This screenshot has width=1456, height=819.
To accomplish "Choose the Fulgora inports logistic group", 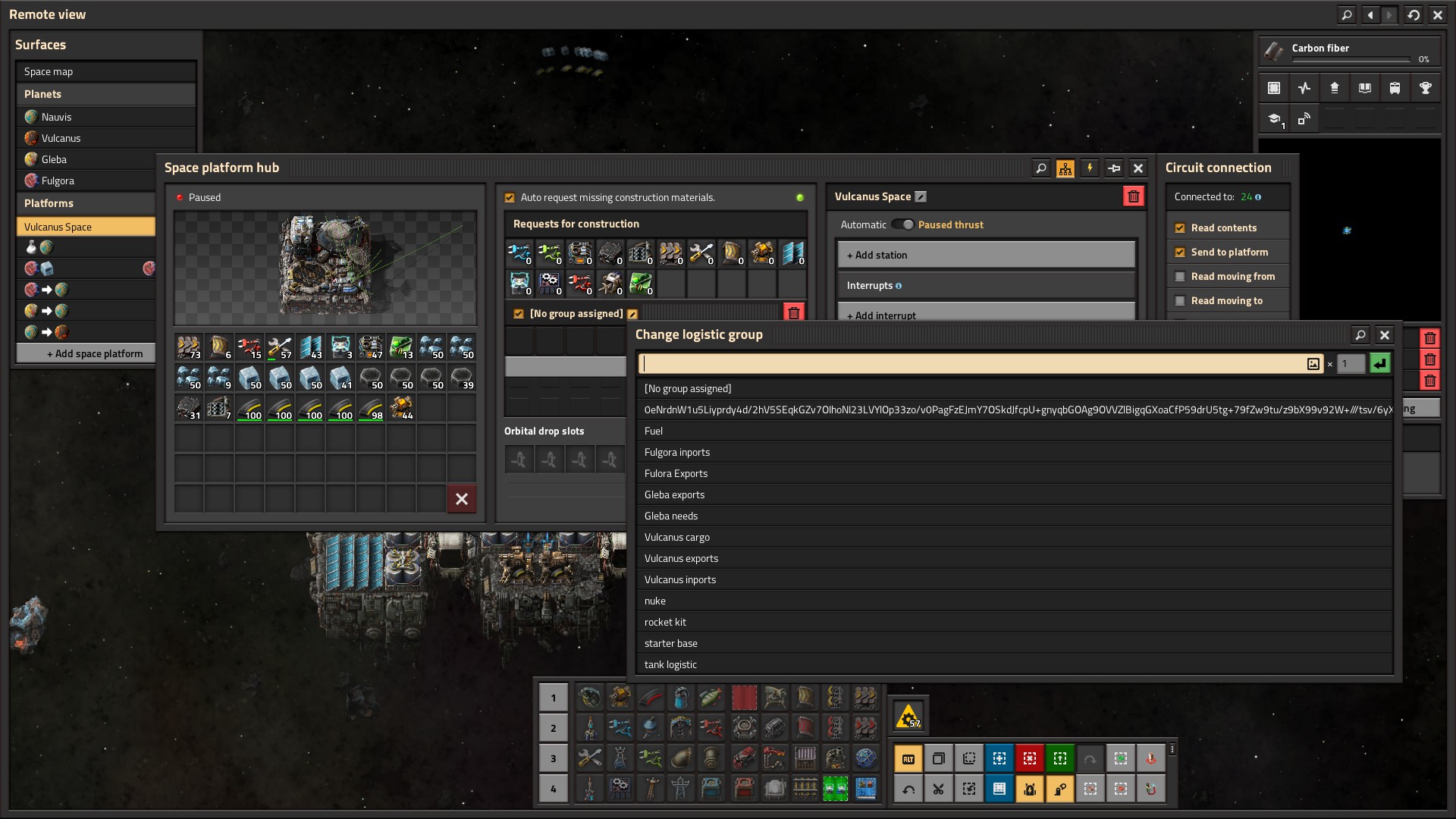I will tap(1015, 452).
